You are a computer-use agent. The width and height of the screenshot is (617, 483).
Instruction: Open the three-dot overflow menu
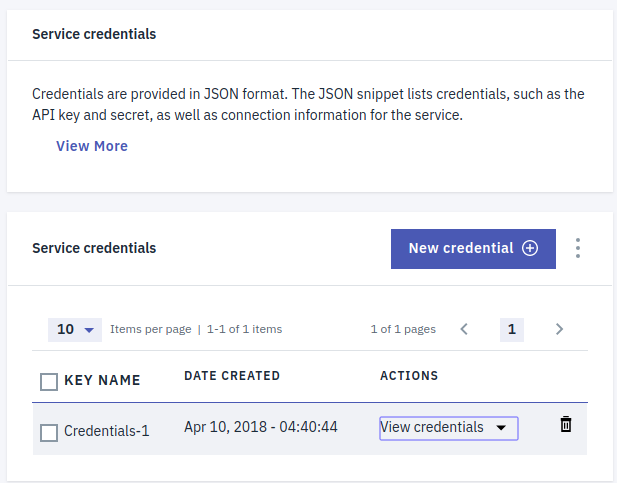[x=577, y=248]
